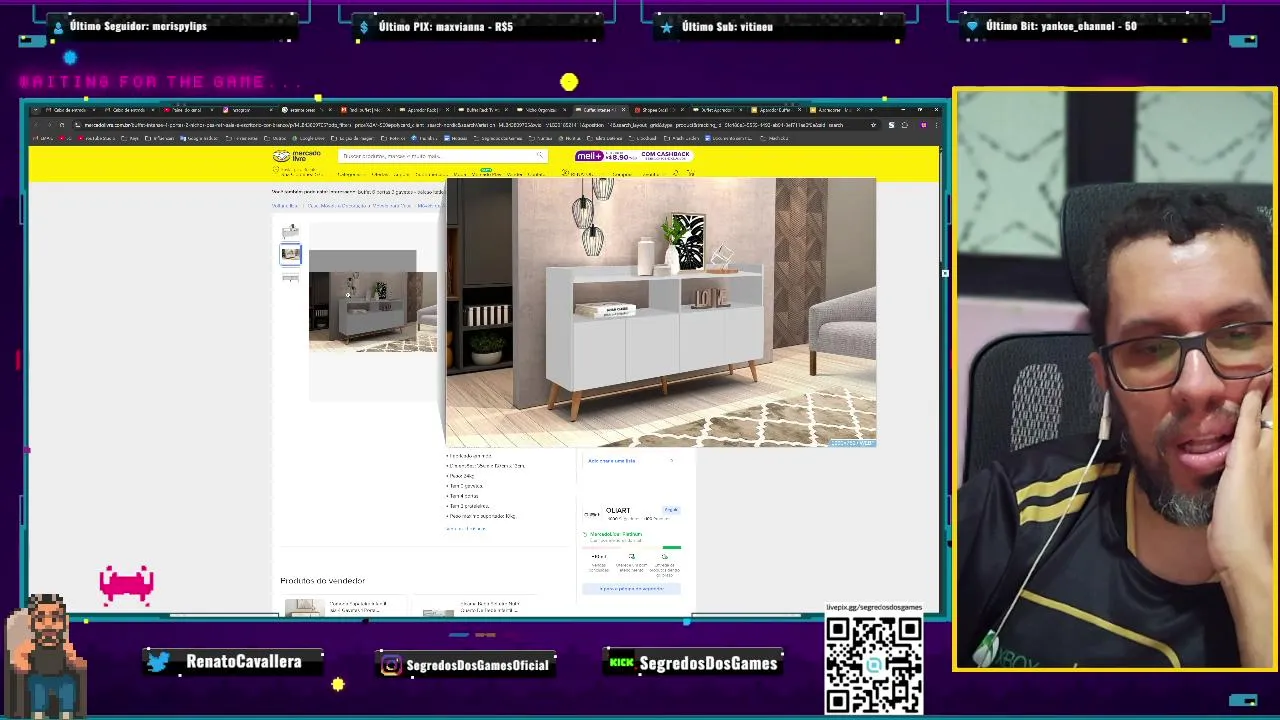This screenshot has width=1280, height=720.
Task: Click the Twitter bird icon for RenatoCavallera
Action: (x=158, y=662)
